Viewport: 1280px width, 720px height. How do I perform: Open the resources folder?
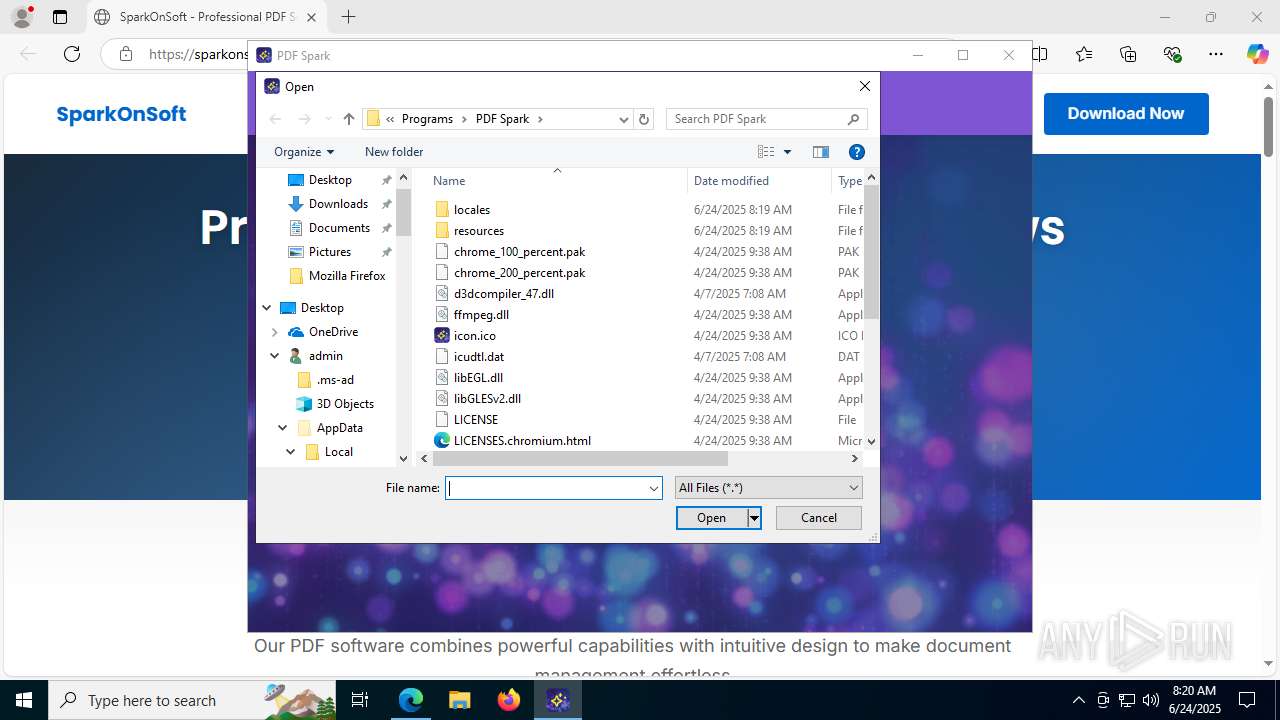pyautogui.click(x=478, y=231)
